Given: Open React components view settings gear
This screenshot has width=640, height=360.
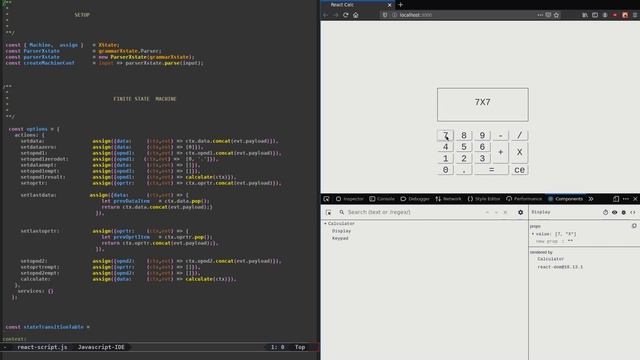Looking at the screenshot, I should [520, 212].
